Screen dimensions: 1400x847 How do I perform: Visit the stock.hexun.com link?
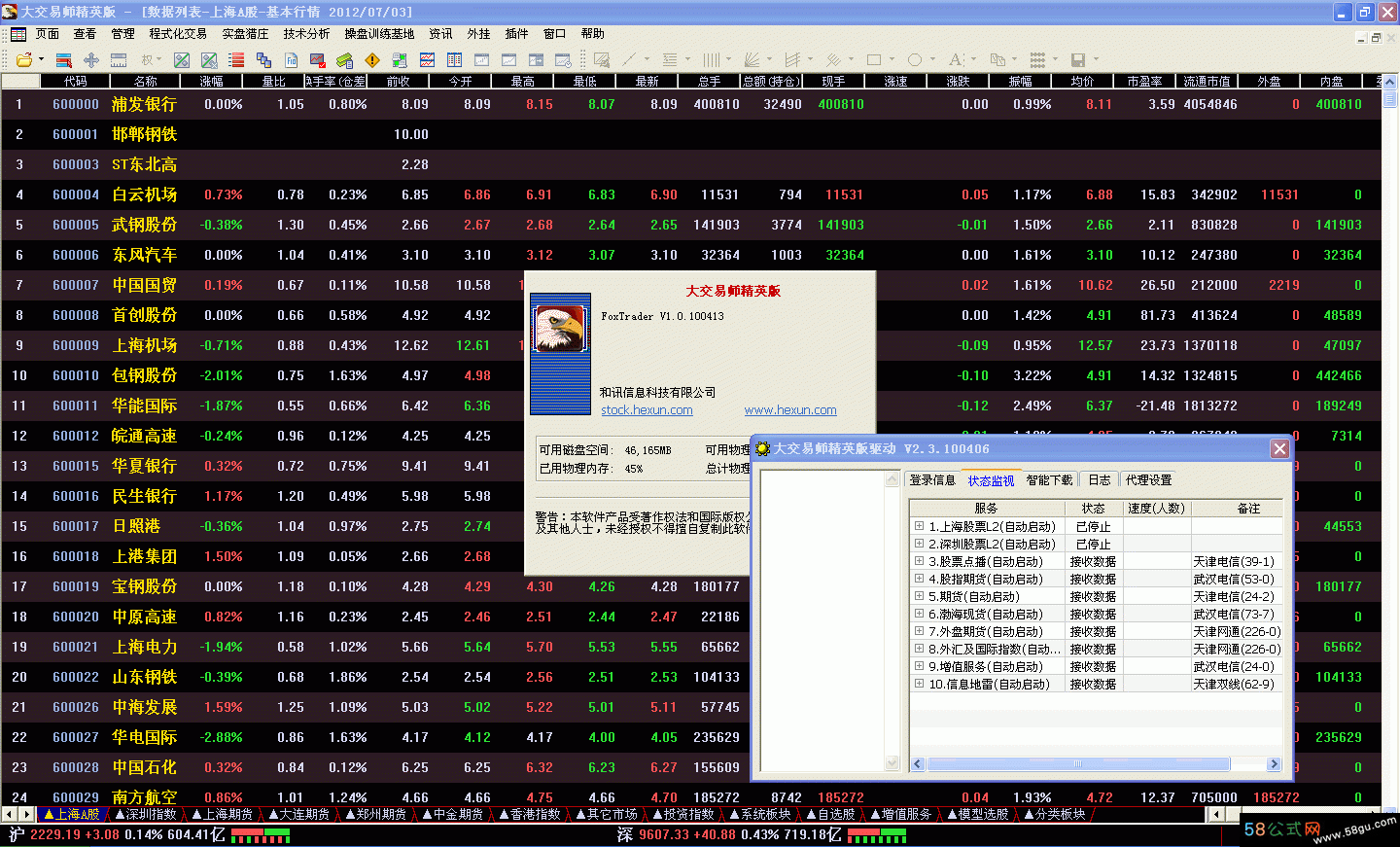(647, 409)
